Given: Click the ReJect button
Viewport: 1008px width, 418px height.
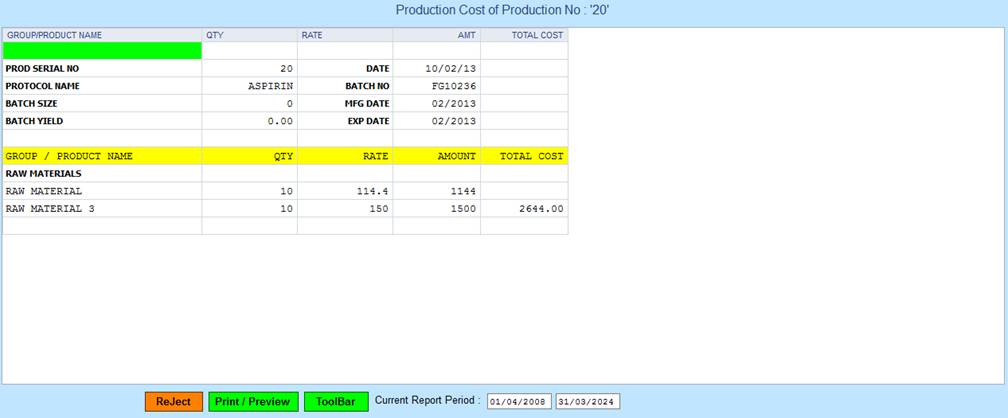Looking at the screenshot, I should pos(173,401).
